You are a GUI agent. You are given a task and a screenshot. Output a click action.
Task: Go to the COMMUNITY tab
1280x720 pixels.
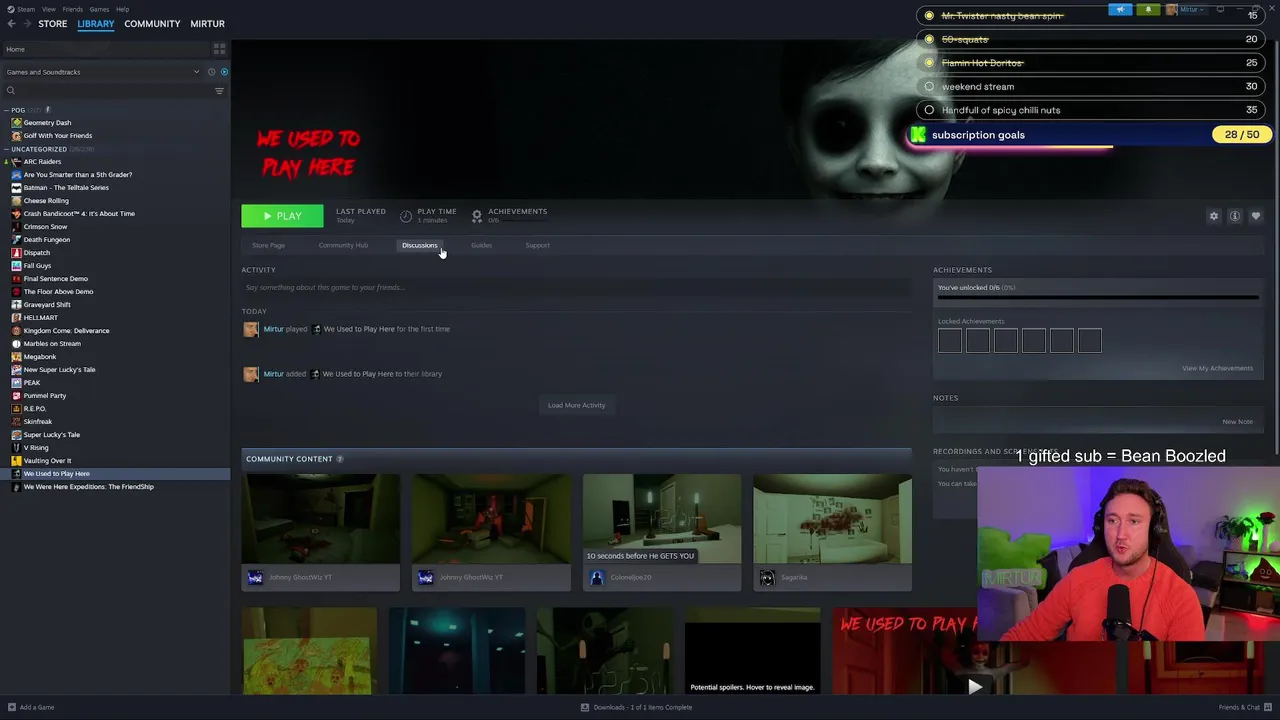(152, 24)
